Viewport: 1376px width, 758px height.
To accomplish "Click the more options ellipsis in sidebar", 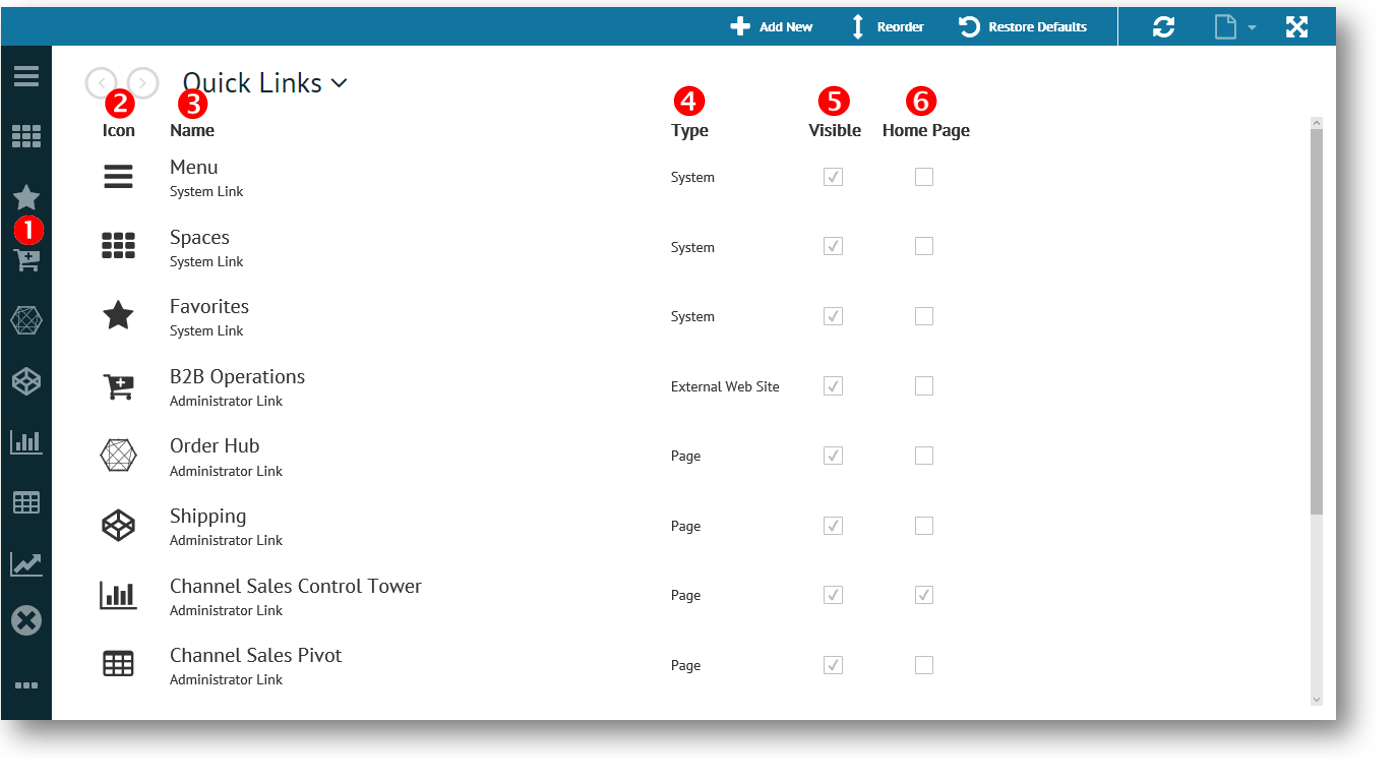I will click(26, 685).
